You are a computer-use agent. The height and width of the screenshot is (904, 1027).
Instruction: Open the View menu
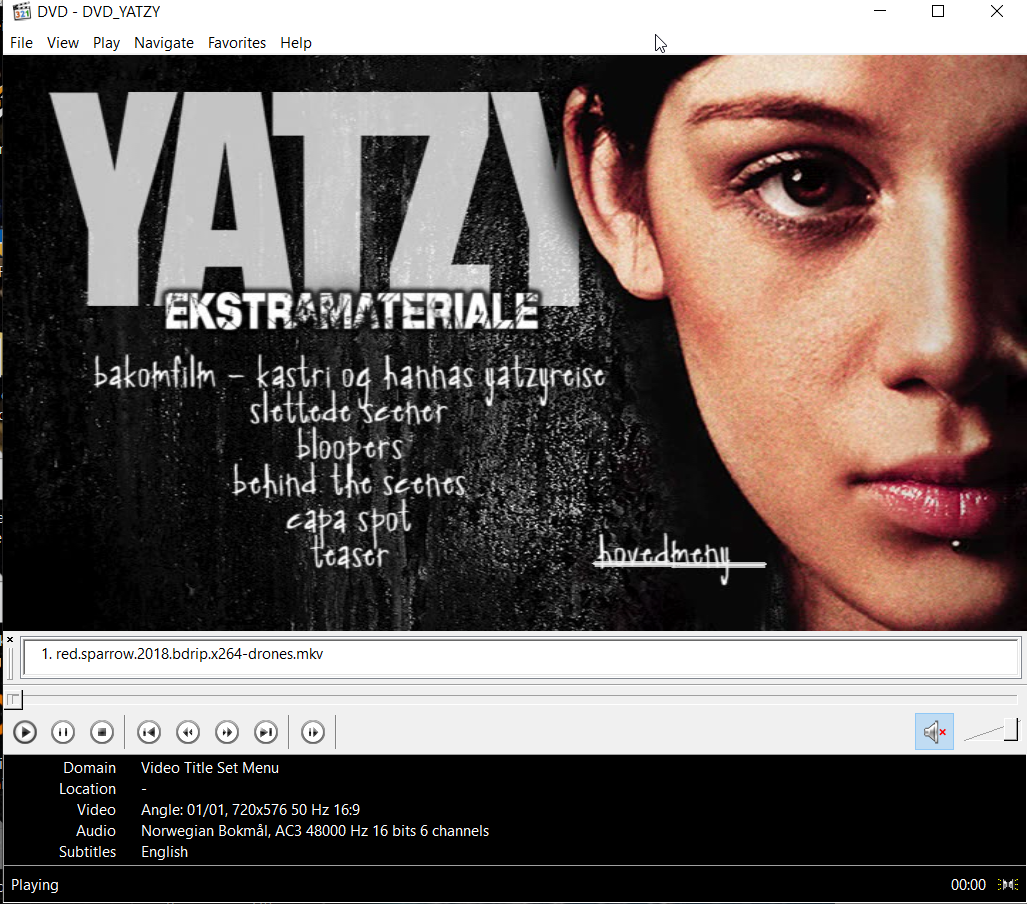63,43
